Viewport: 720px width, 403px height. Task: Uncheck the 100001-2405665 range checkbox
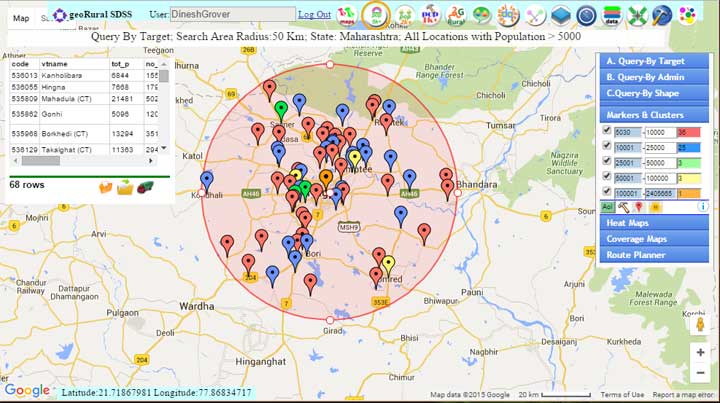click(607, 191)
